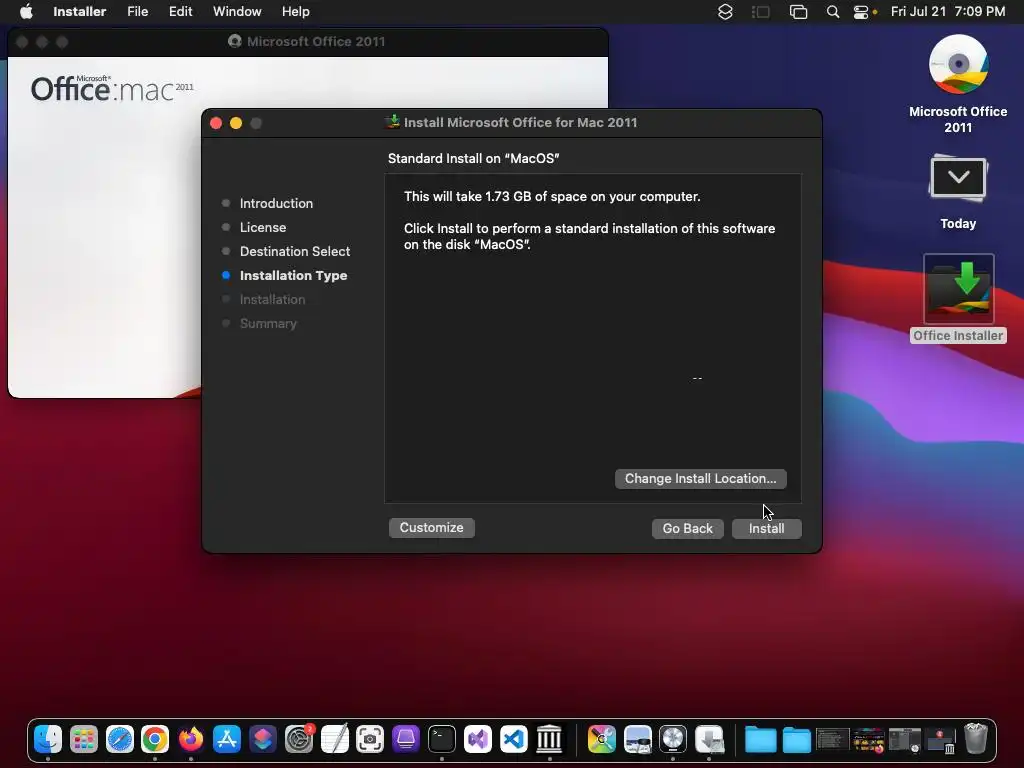This screenshot has height=768, width=1024.
Task: Close the Install Microsoft Office window
Action: click(x=216, y=123)
